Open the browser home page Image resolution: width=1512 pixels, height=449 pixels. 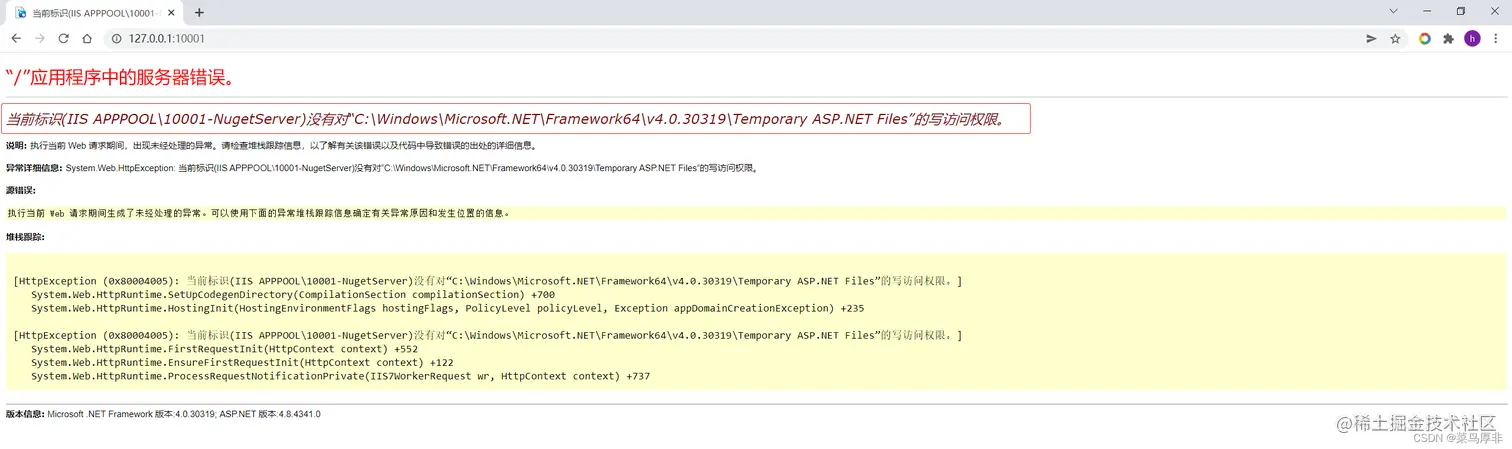coord(87,39)
